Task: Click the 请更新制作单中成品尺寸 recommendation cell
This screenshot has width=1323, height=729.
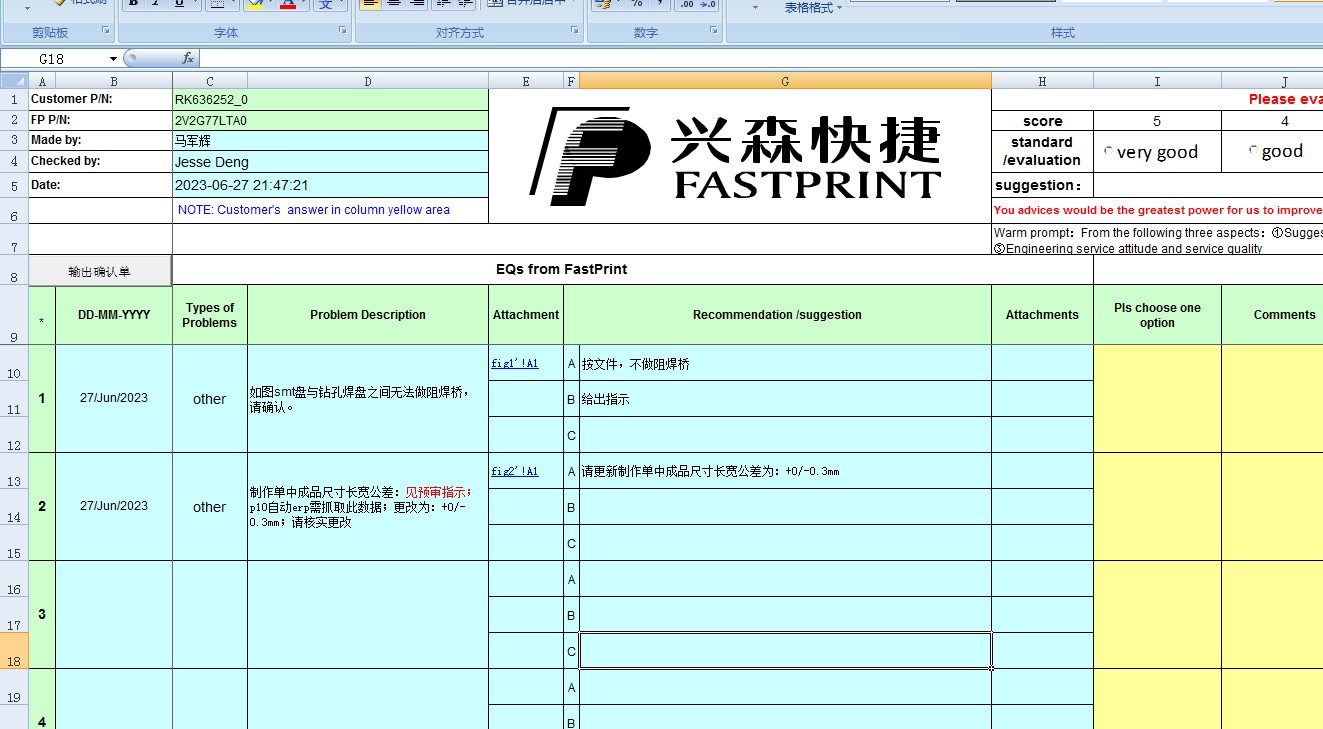Action: pos(785,471)
